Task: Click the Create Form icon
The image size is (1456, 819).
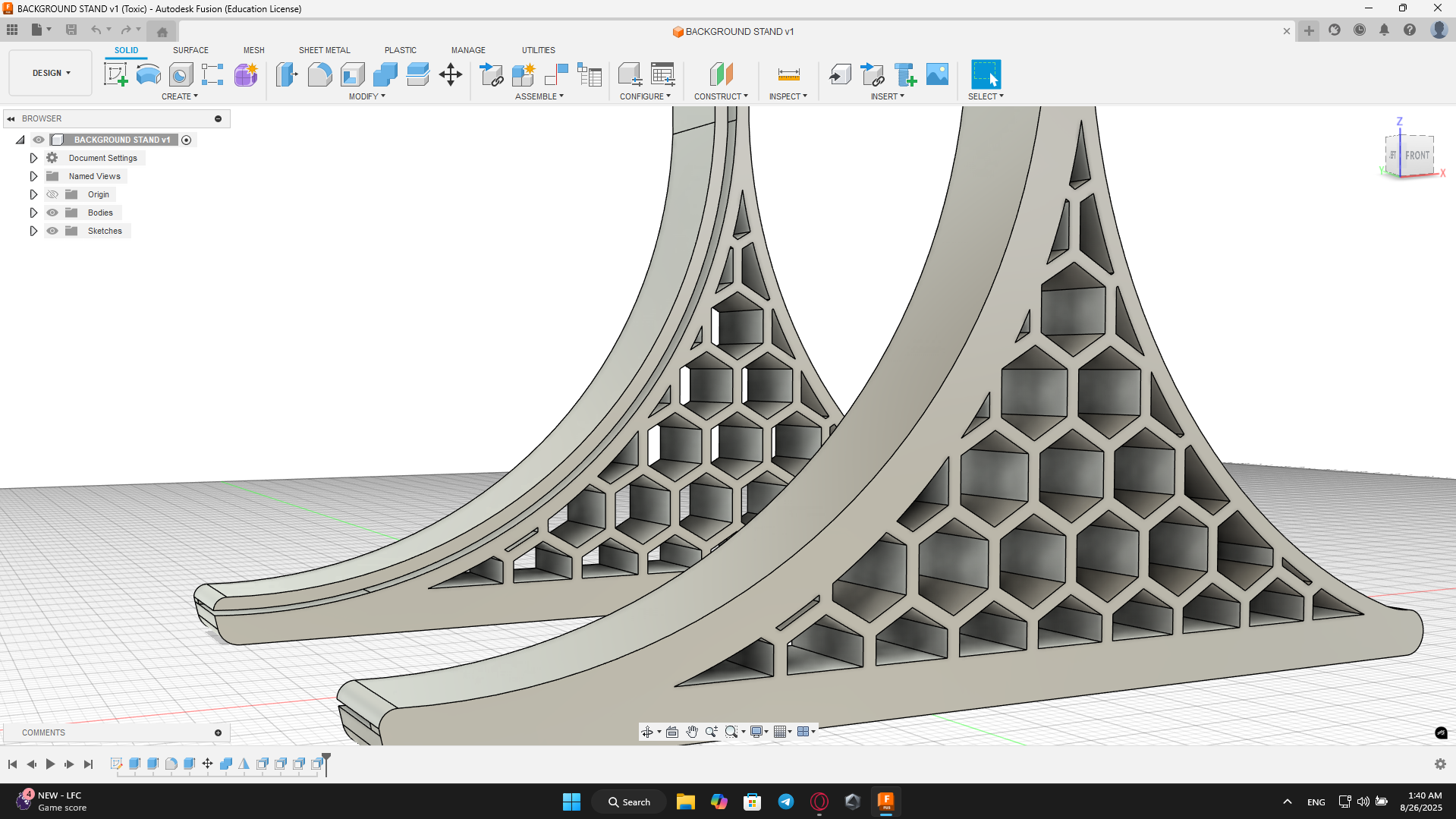Action: pyautogui.click(x=246, y=74)
